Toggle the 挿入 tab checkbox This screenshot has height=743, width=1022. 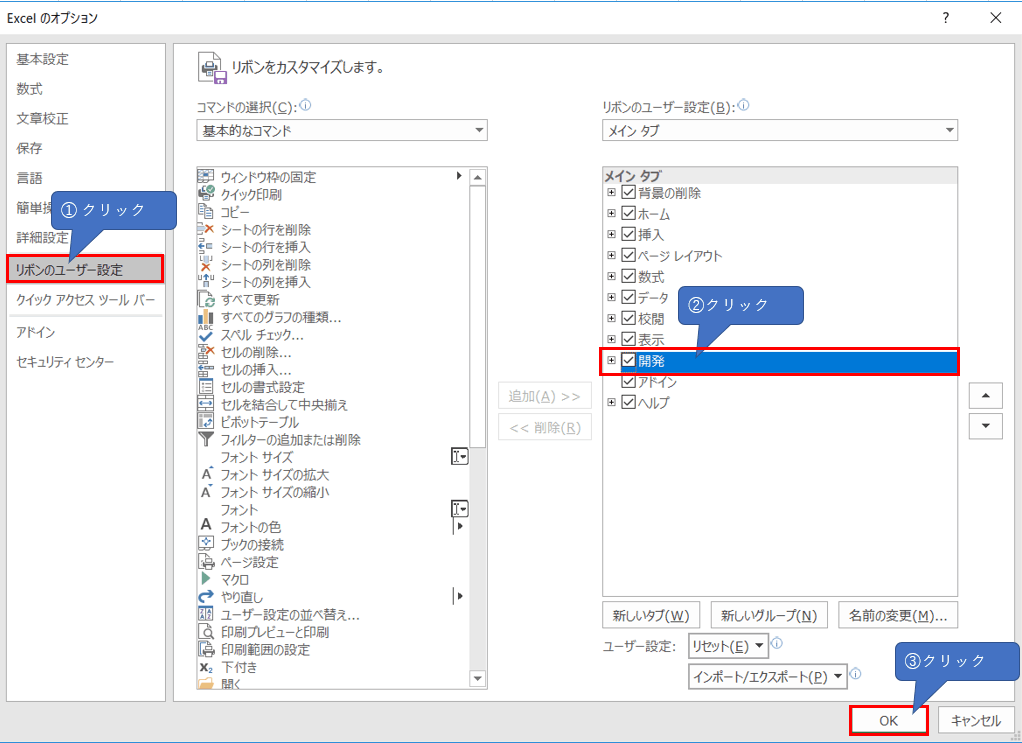[628, 234]
